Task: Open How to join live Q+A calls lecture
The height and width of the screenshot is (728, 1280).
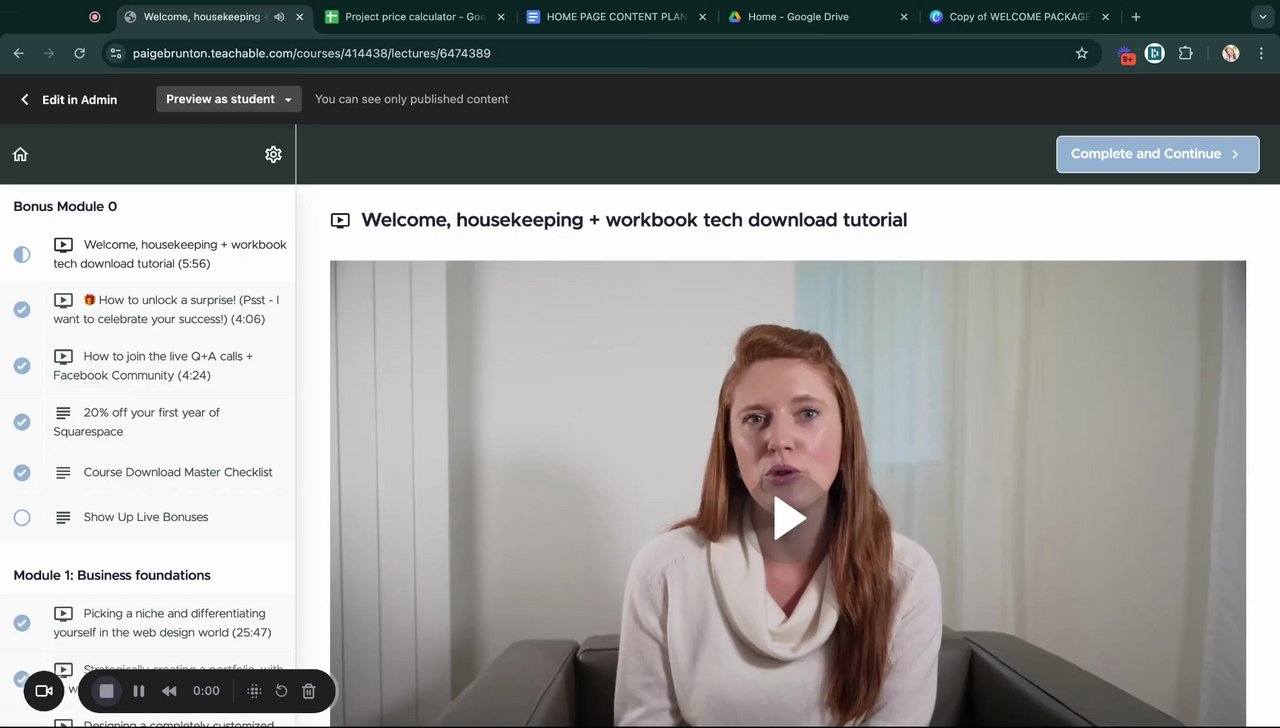Action: pyautogui.click(x=153, y=366)
